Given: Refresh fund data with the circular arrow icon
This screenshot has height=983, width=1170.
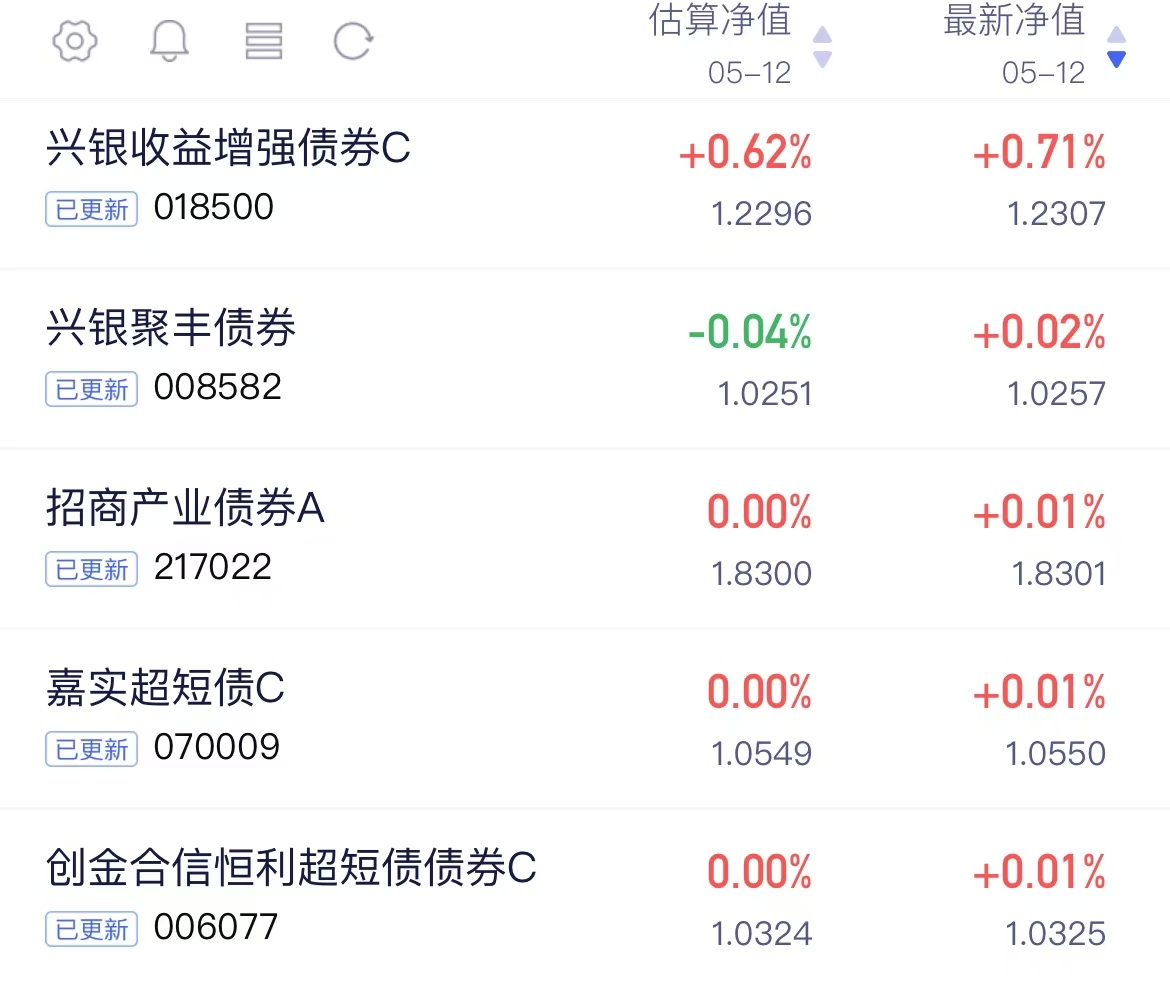Looking at the screenshot, I should pos(353,40).
